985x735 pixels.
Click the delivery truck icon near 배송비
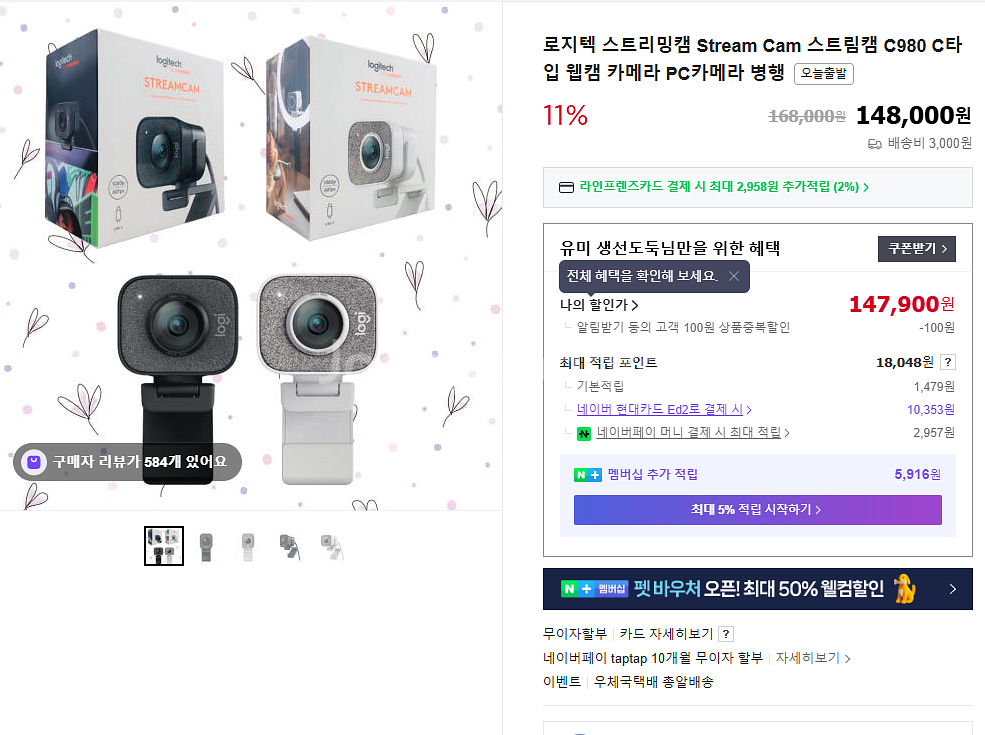(874, 144)
